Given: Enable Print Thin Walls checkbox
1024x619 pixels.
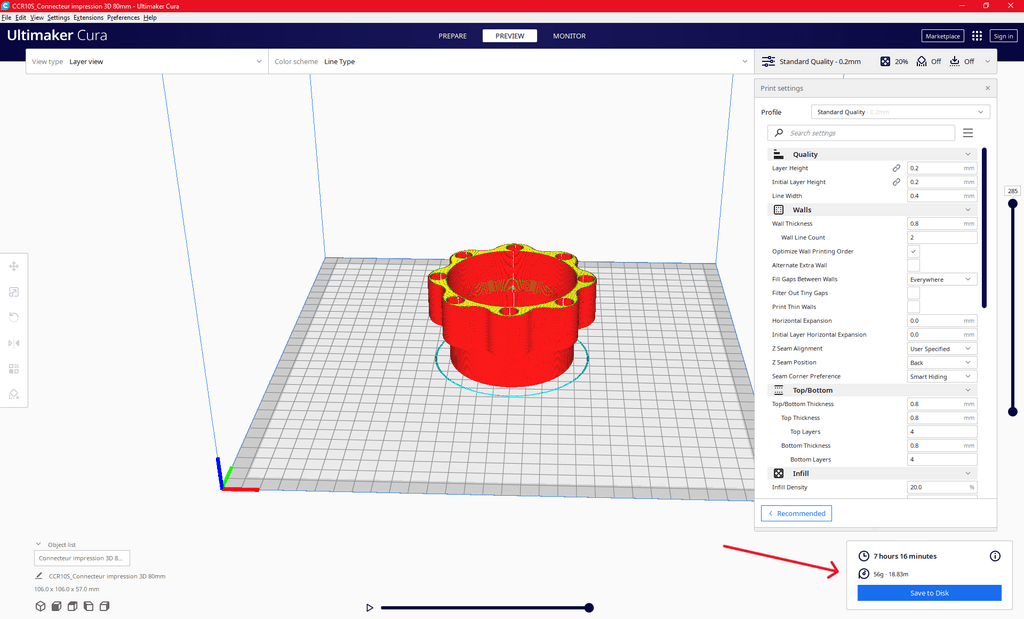Looking at the screenshot, I should pos(913,307).
